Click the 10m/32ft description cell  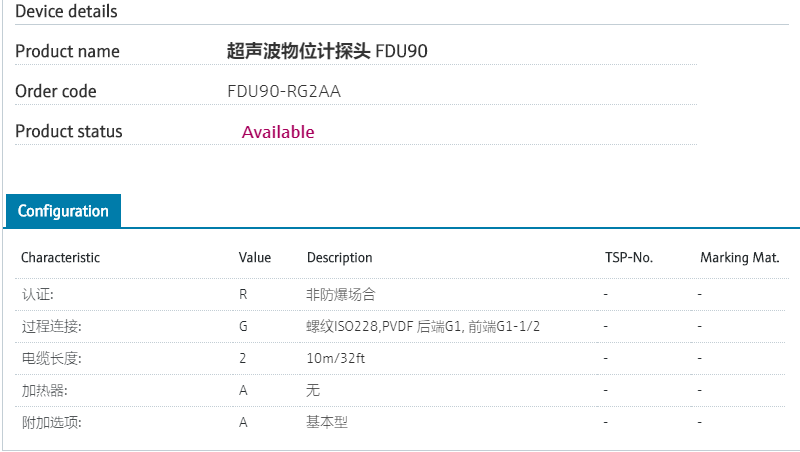(333, 358)
